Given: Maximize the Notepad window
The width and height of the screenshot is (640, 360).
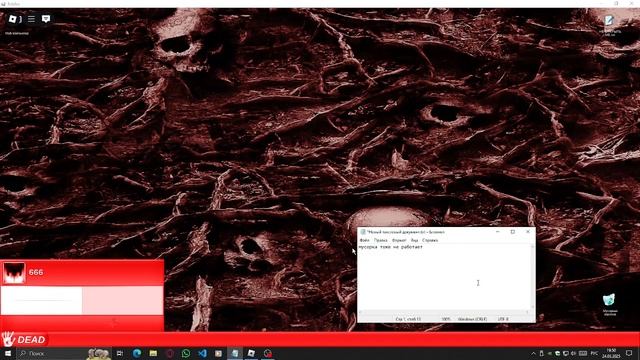Looking at the screenshot, I should [x=513, y=232].
